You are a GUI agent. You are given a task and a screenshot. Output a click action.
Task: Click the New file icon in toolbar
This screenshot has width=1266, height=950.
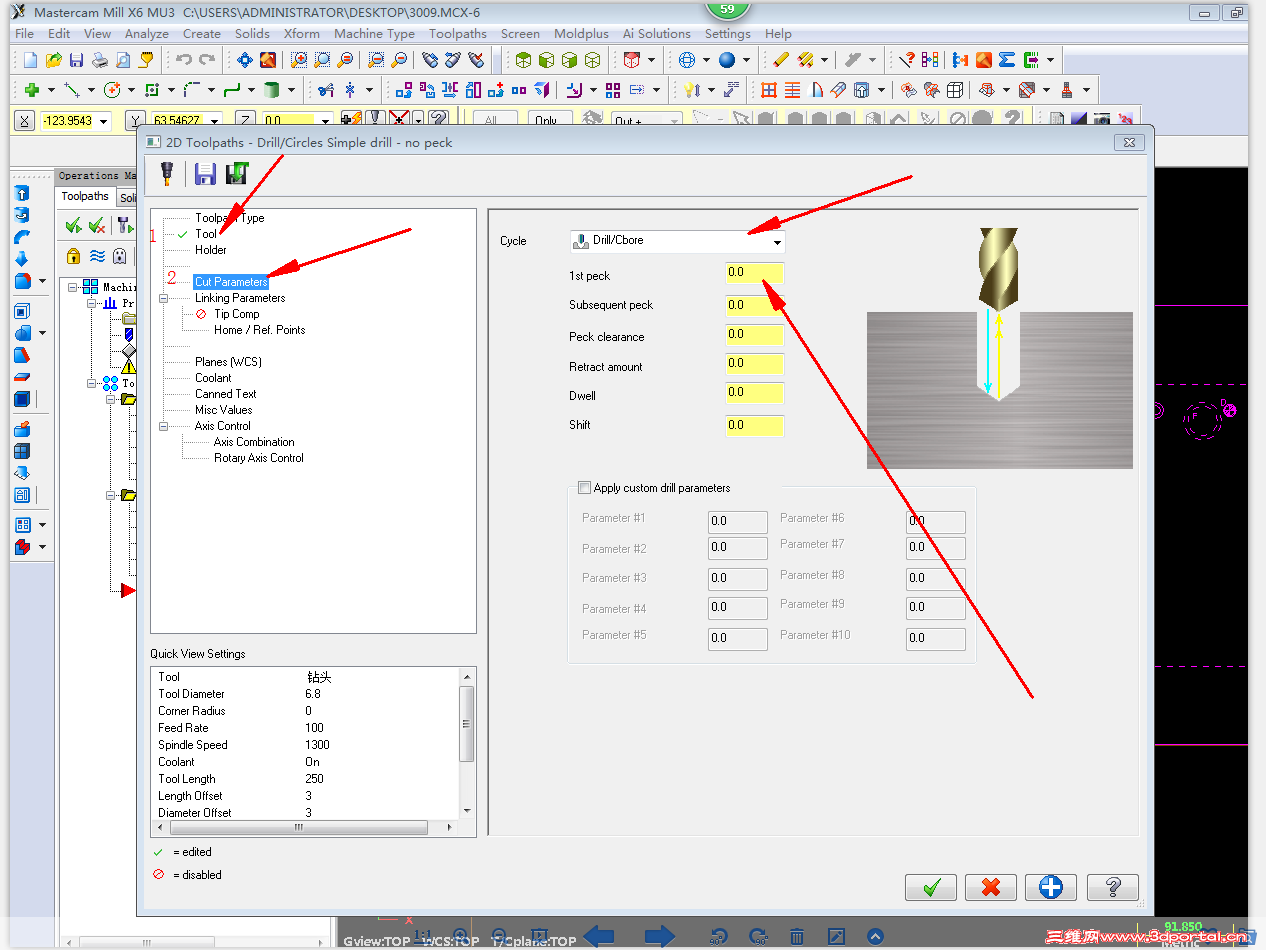point(30,60)
